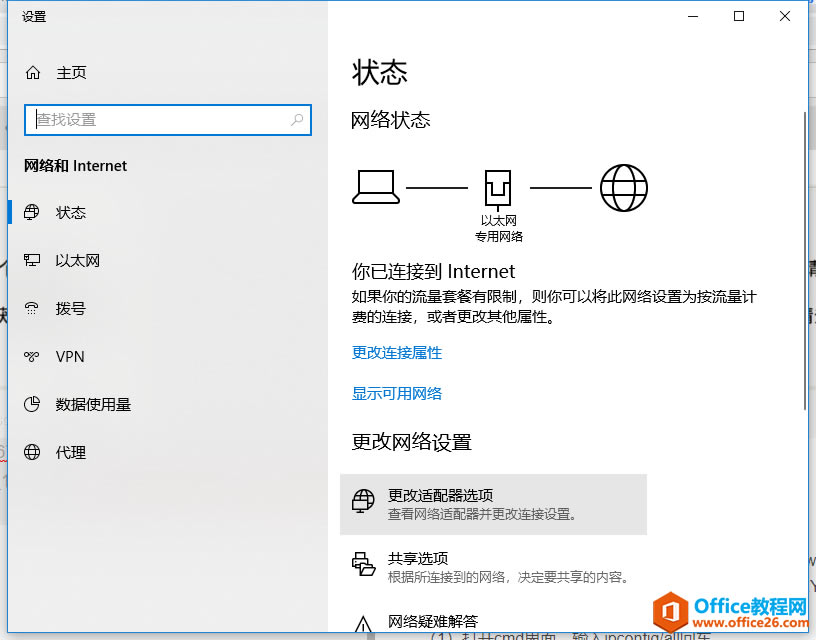Select the 状态 sidebar item

(x=71, y=213)
